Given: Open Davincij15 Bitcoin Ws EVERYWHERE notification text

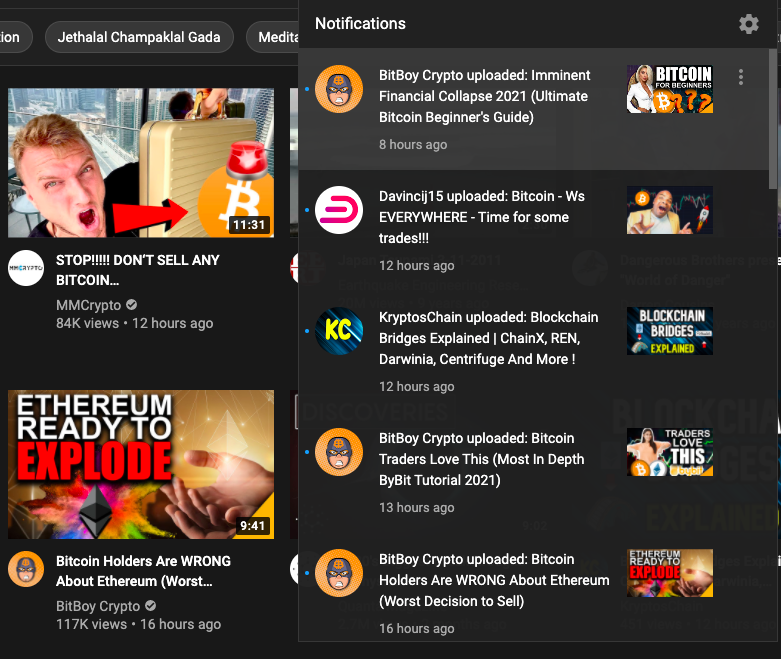Looking at the screenshot, I should (x=482, y=217).
